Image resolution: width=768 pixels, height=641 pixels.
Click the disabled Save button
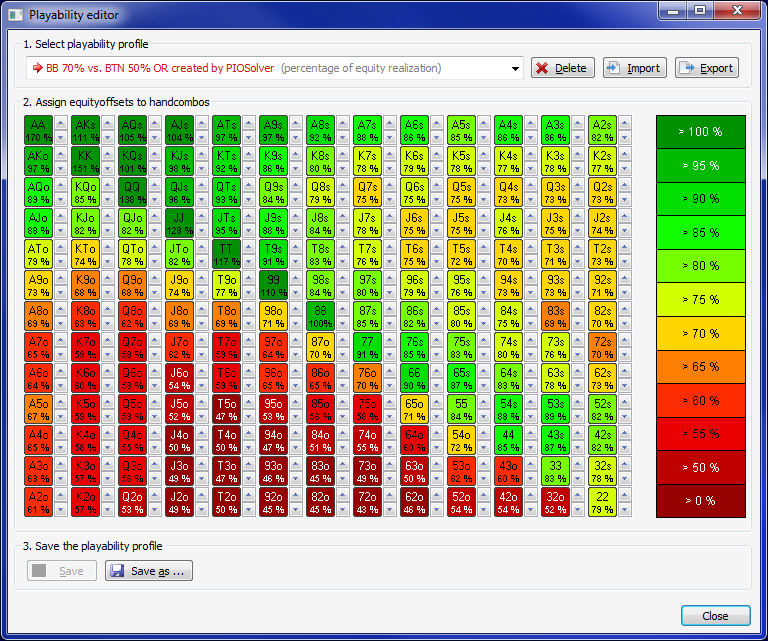coord(62,571)
